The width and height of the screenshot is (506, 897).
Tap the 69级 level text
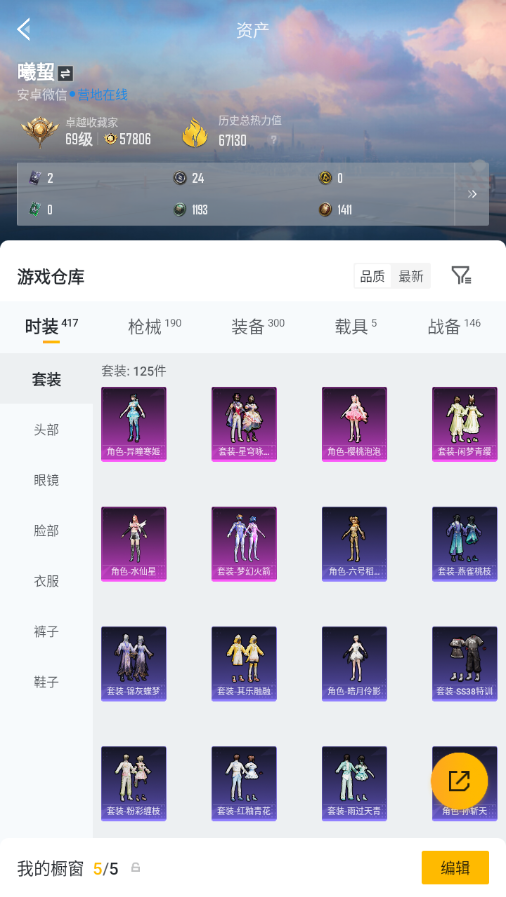coord(79,139)
